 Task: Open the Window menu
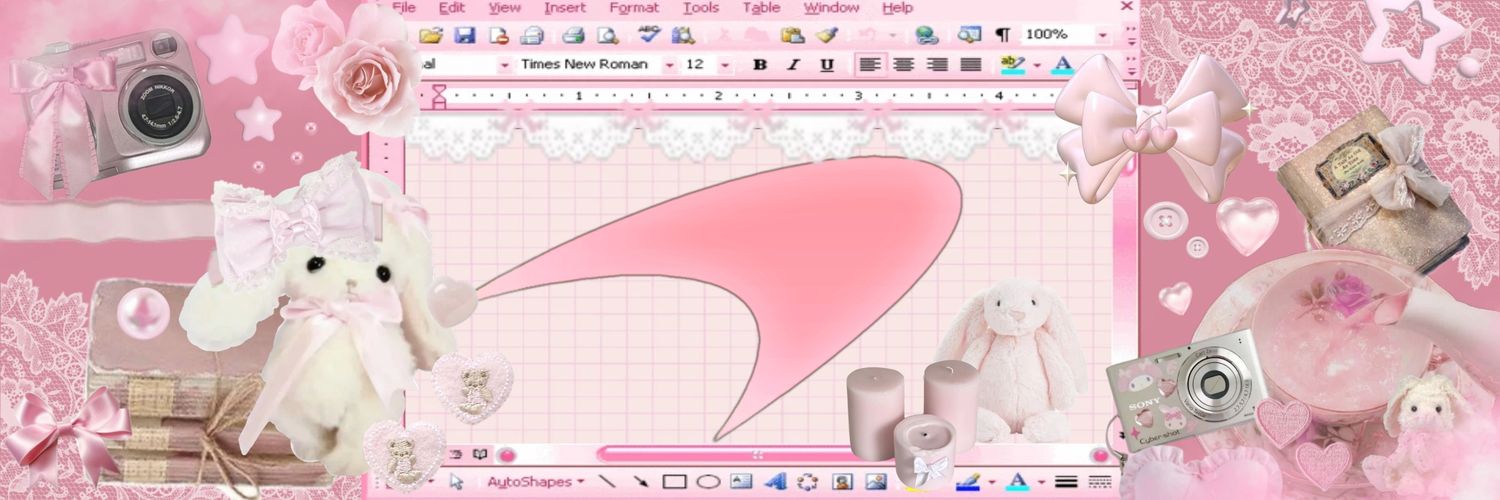[x=832, y=8]
